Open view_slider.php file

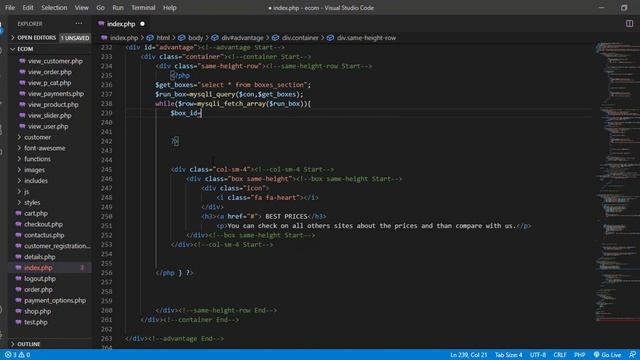coord(49,116)
